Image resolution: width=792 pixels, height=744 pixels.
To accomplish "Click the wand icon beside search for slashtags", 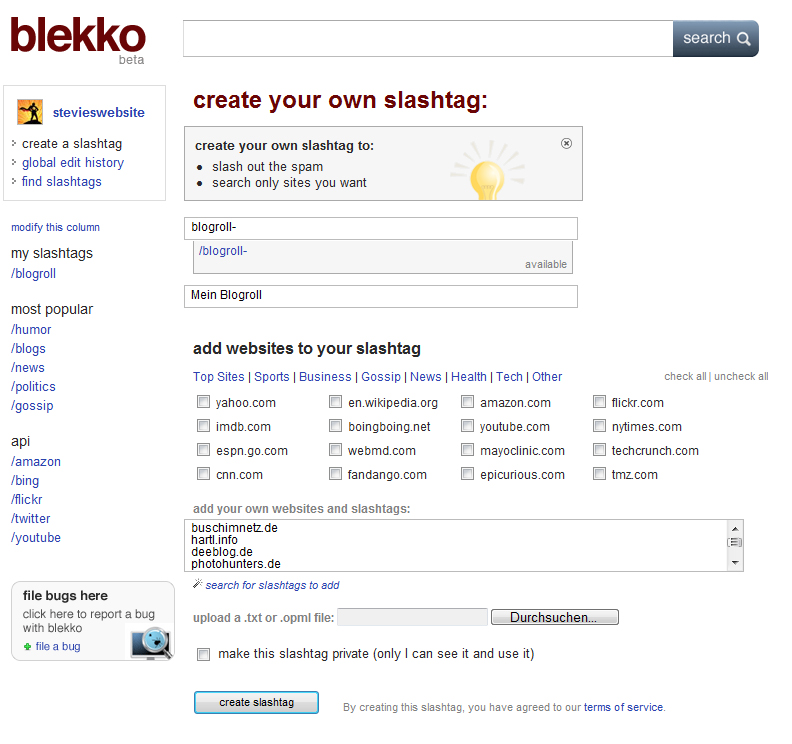I will coord(198,584).
